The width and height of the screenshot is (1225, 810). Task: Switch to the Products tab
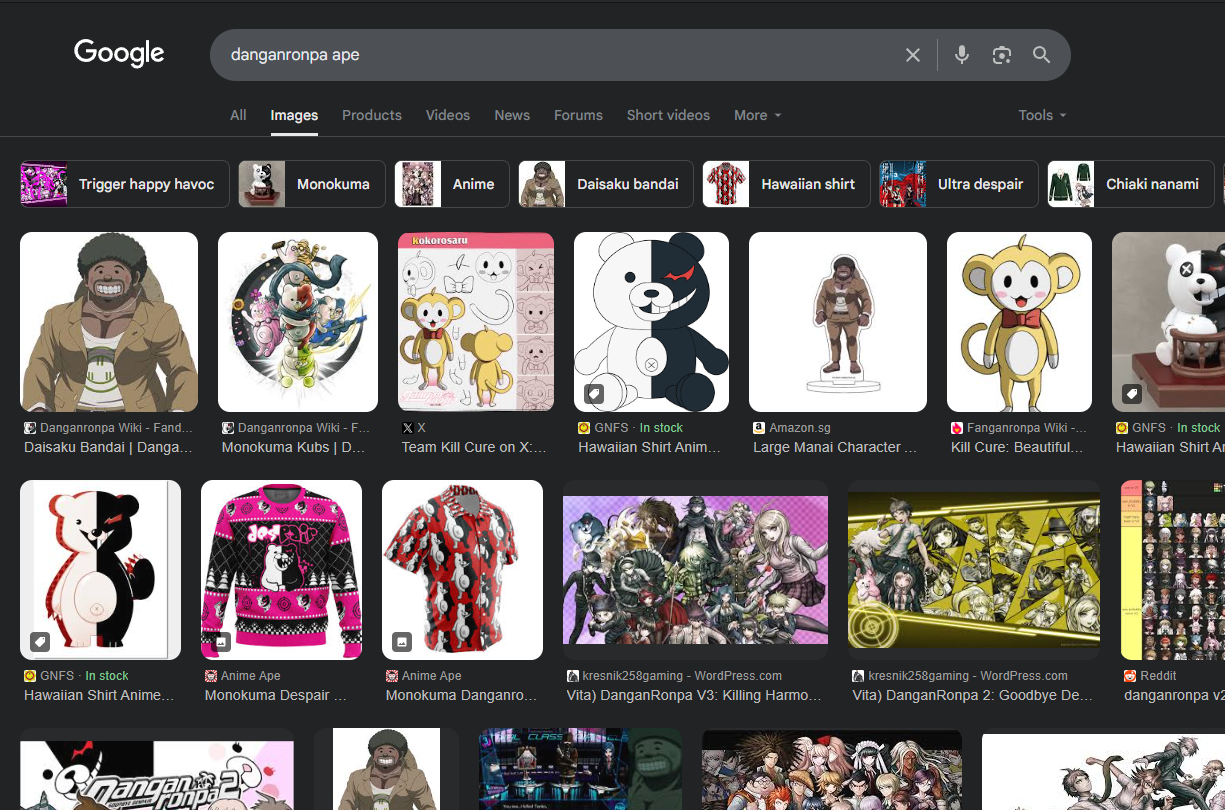click(372, 115)
